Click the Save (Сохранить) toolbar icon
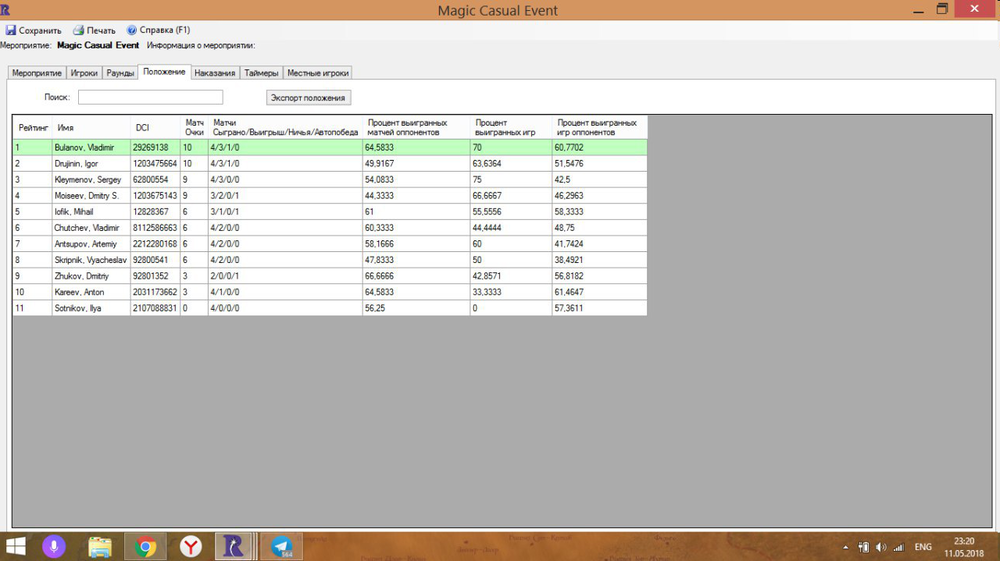This screenshot has width=1000, height=561. pos(11,30)
